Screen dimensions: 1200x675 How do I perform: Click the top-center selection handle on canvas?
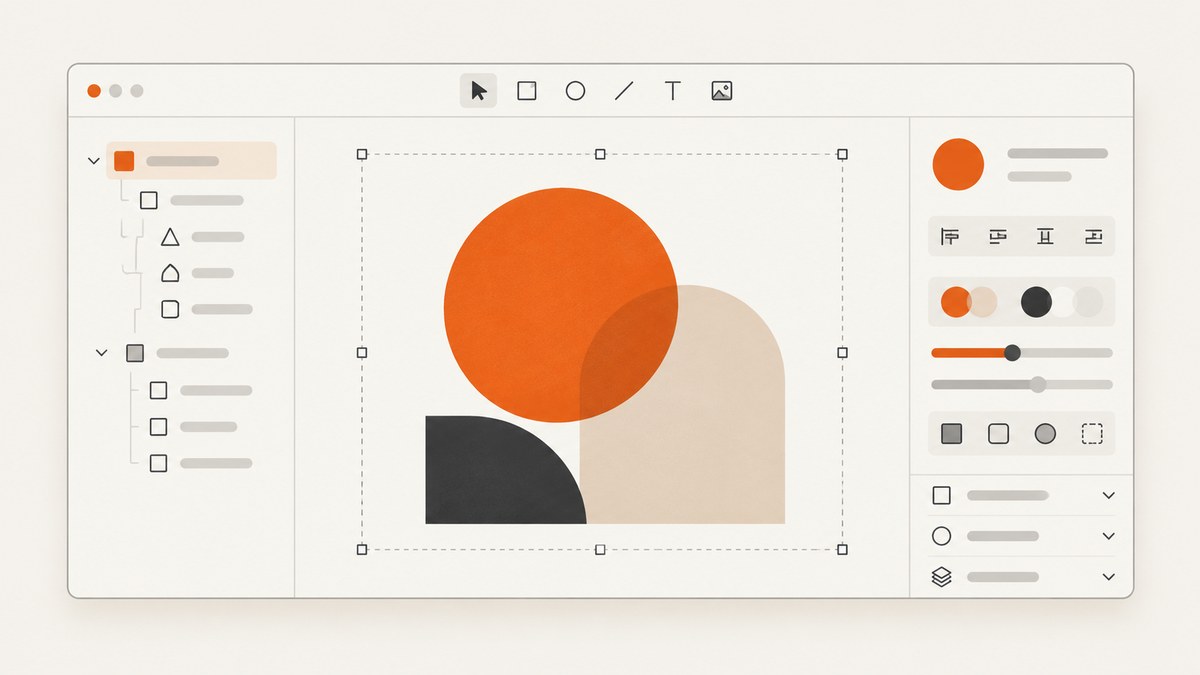(600, 154)
